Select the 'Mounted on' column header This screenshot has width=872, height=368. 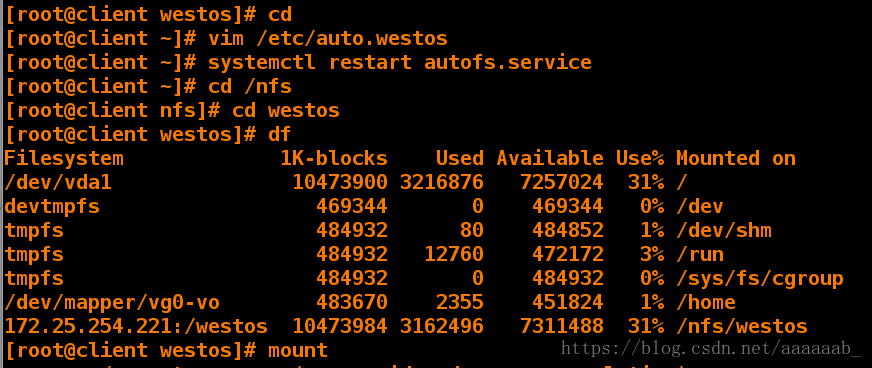[x=736, y=158]
